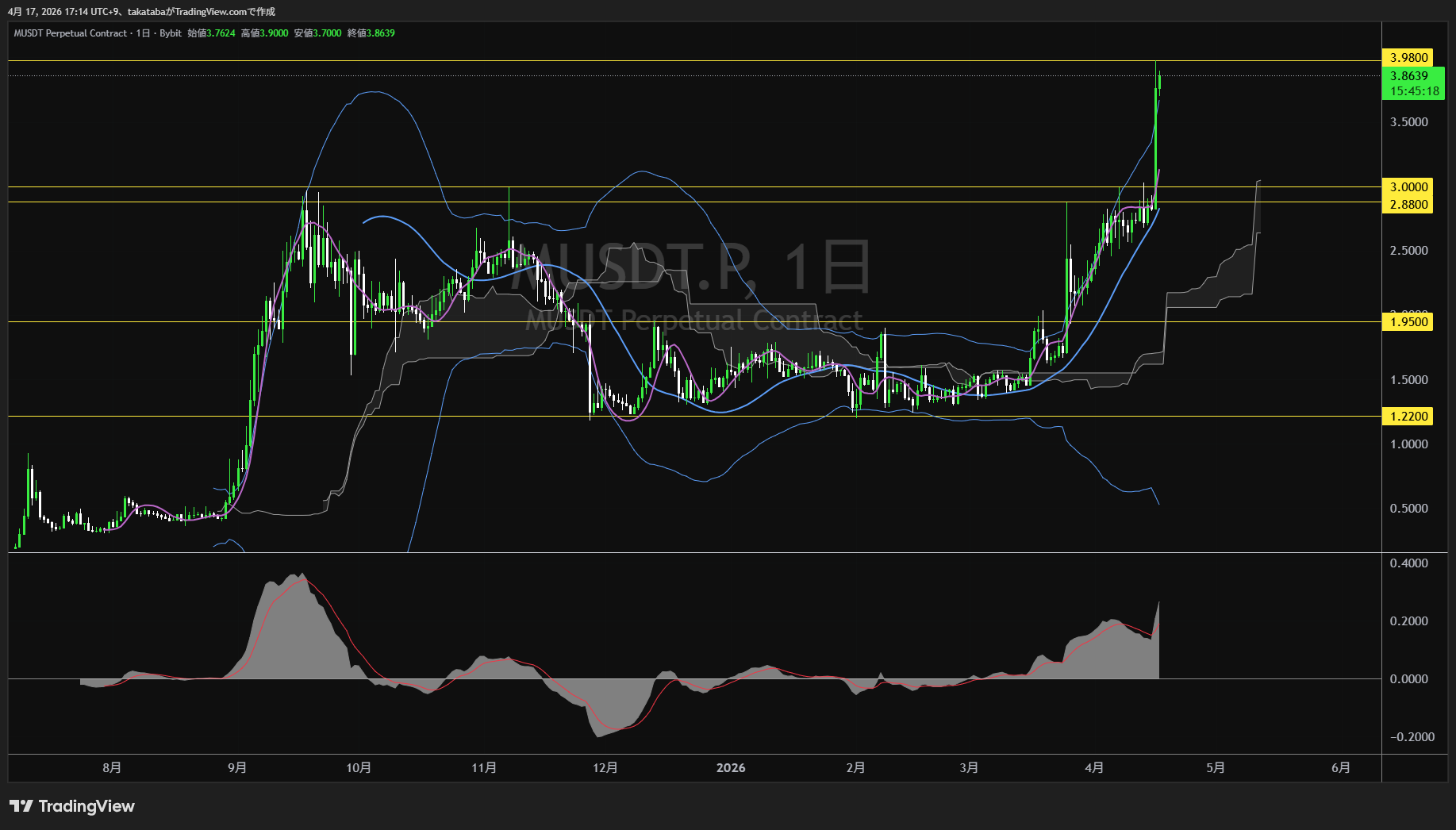Click the yellow 1.9500 price level tag
The height and width of the screenshot is (830, 1456).
point(1408,321)
